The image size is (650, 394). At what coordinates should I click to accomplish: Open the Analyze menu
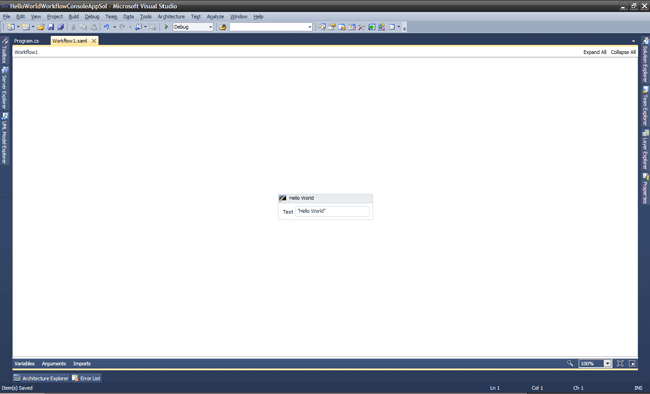coord(215,17)
